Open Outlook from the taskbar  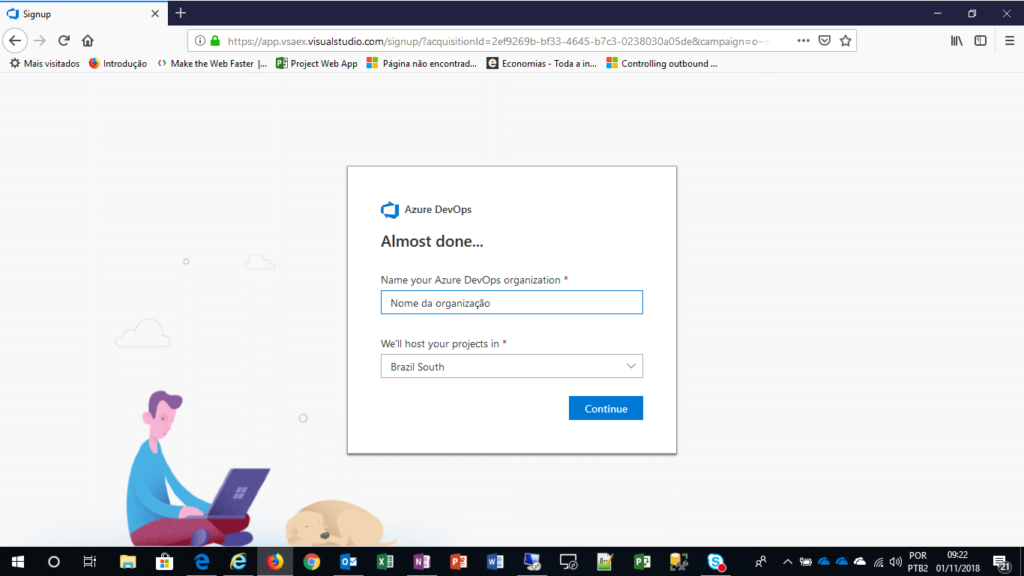tap(348, 562)
